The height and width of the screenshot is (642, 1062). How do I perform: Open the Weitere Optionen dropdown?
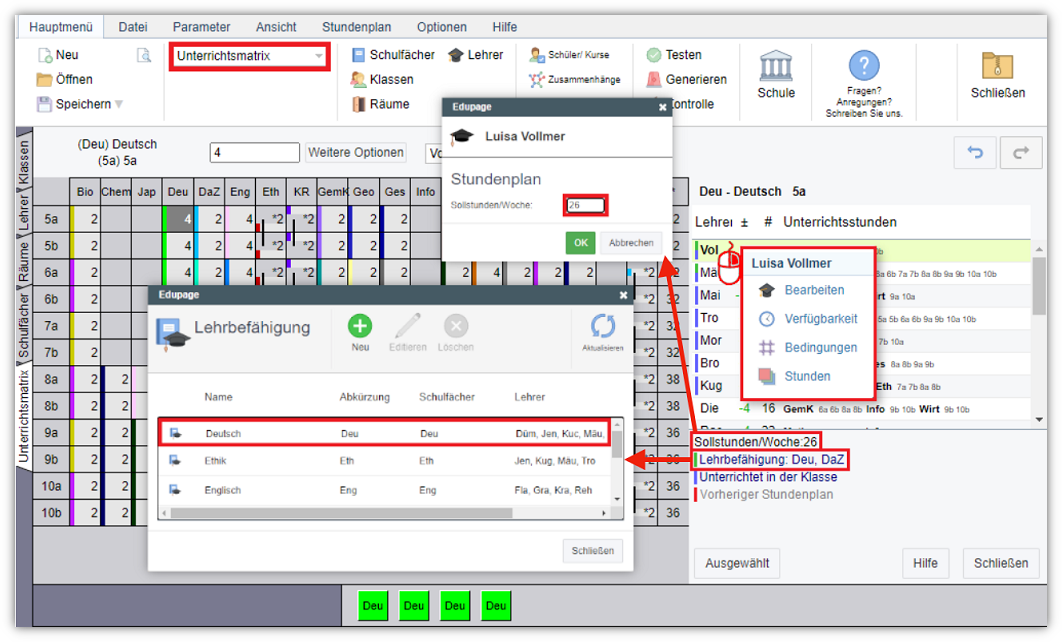click(356, 152)
